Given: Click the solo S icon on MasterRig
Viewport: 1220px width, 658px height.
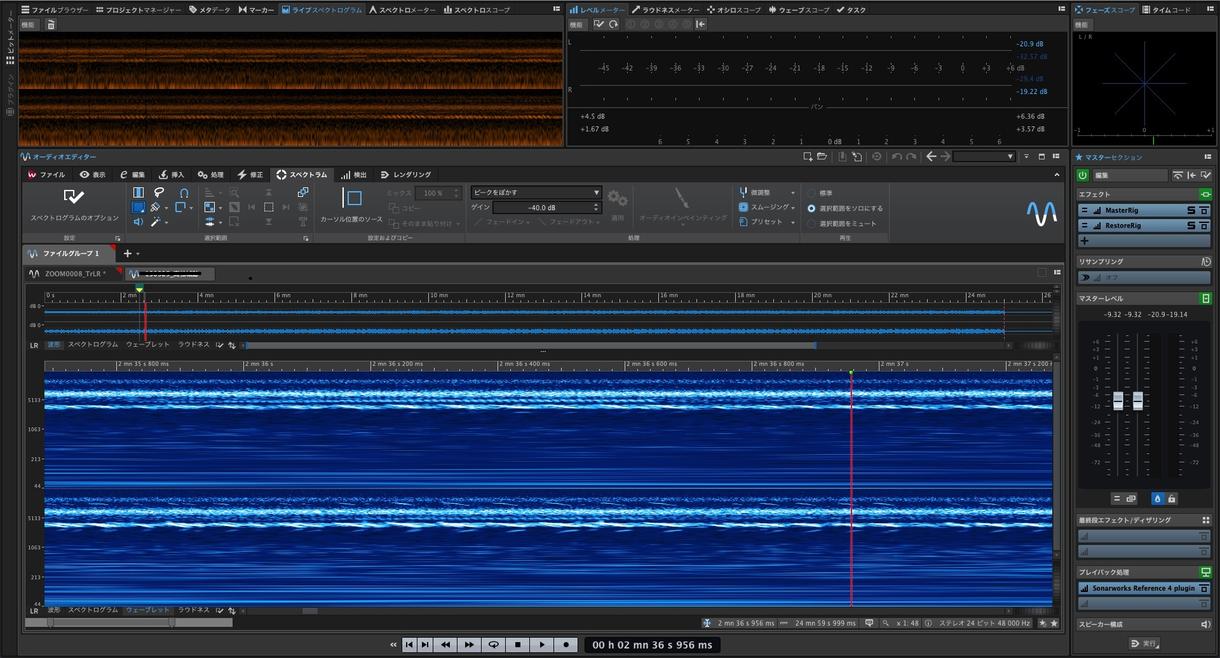Looking at the screenshot, I should coord(1190,210).
